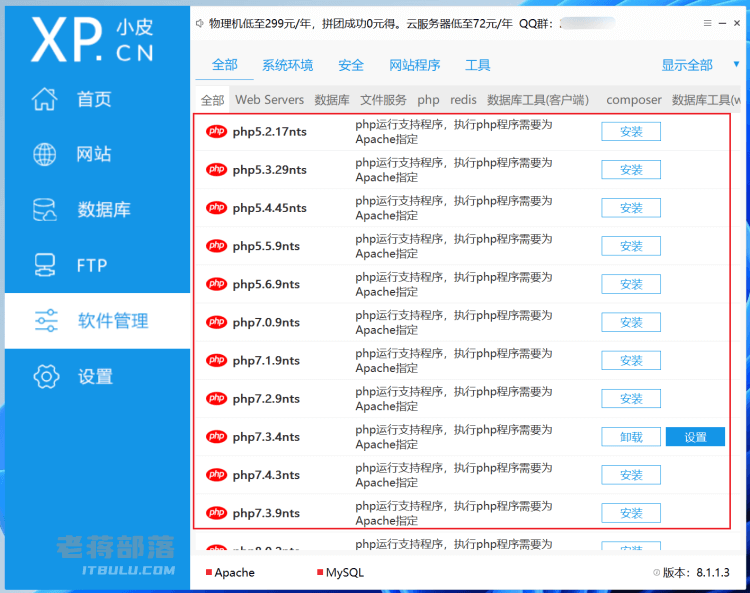Click the php icon beside php7.2.9nts

tap(216, 398)
